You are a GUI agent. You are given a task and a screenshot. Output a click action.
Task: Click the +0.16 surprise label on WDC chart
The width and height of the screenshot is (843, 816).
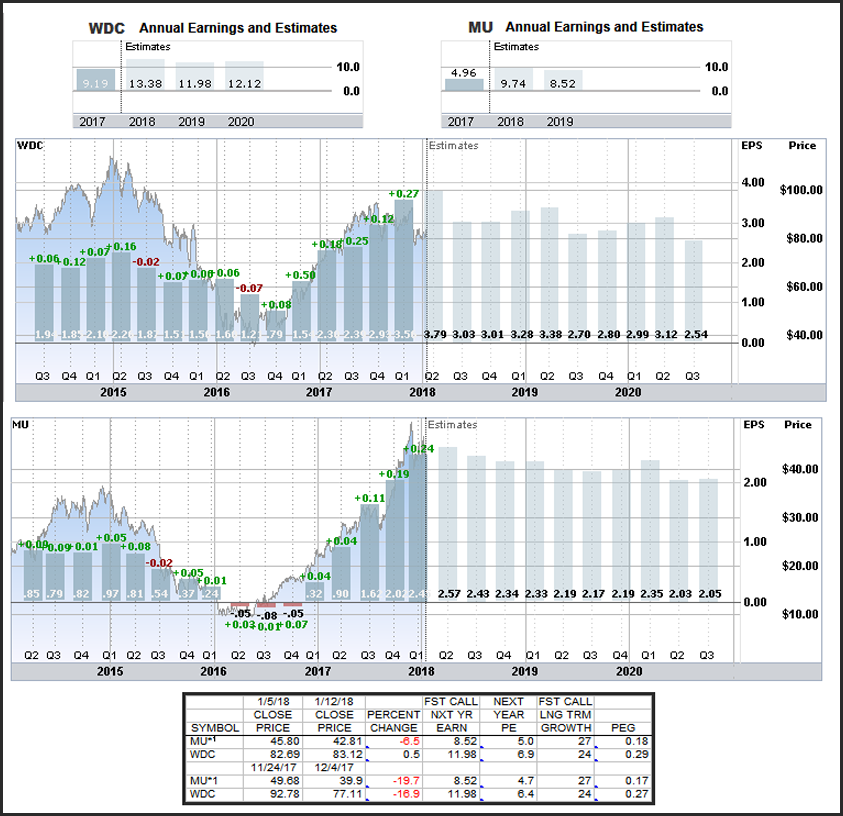pyautogui.click(x=122, y=247)
